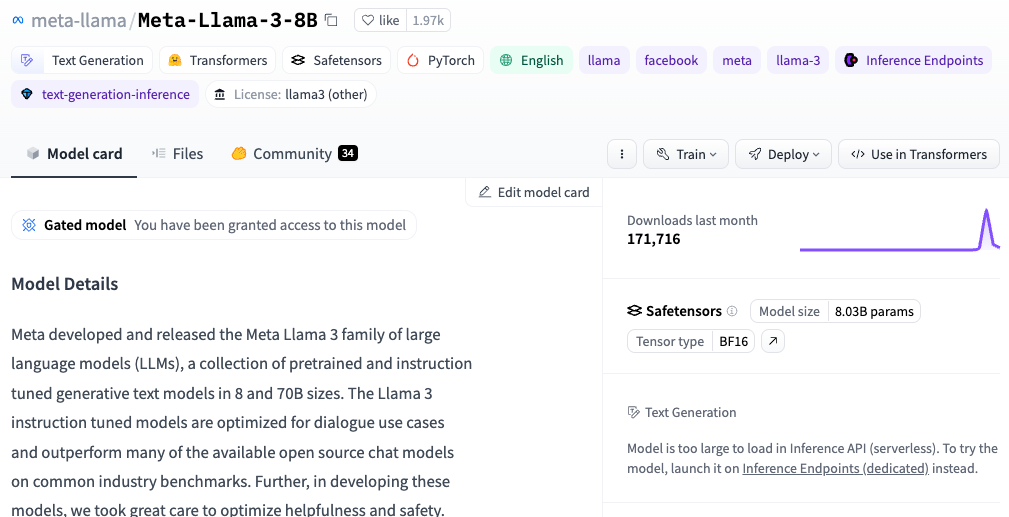The height and width of the screenshot is (517, 1009).
Task: Select the Transformers library tag
Action: 216,60
